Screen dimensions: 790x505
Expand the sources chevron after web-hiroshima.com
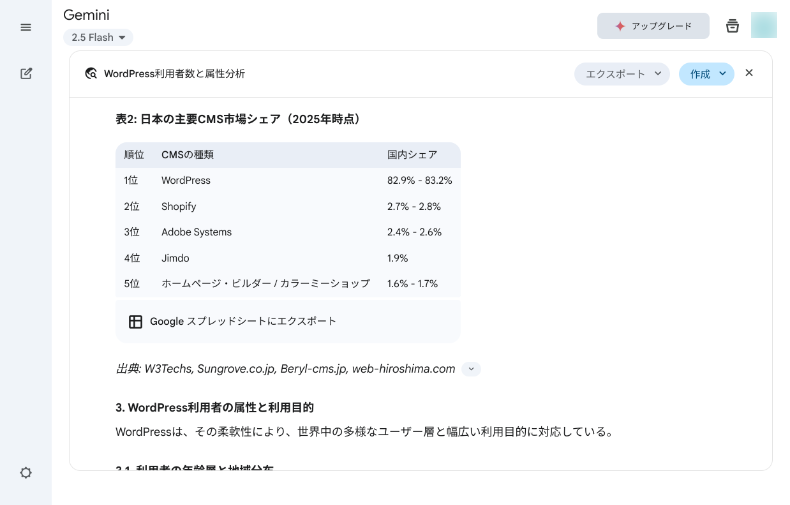(x=471, y=369)
